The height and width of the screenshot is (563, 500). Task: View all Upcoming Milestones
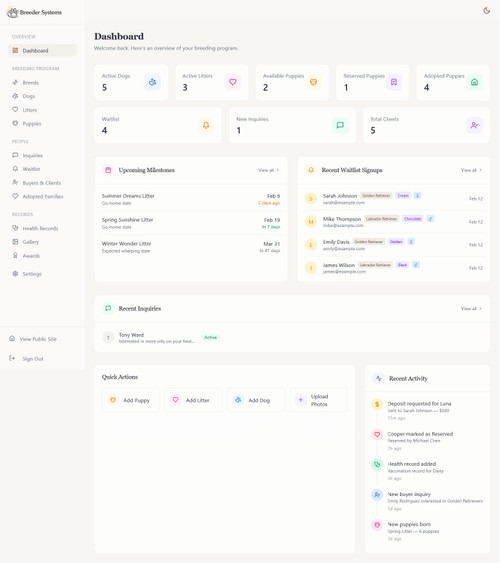coord(268,170)
